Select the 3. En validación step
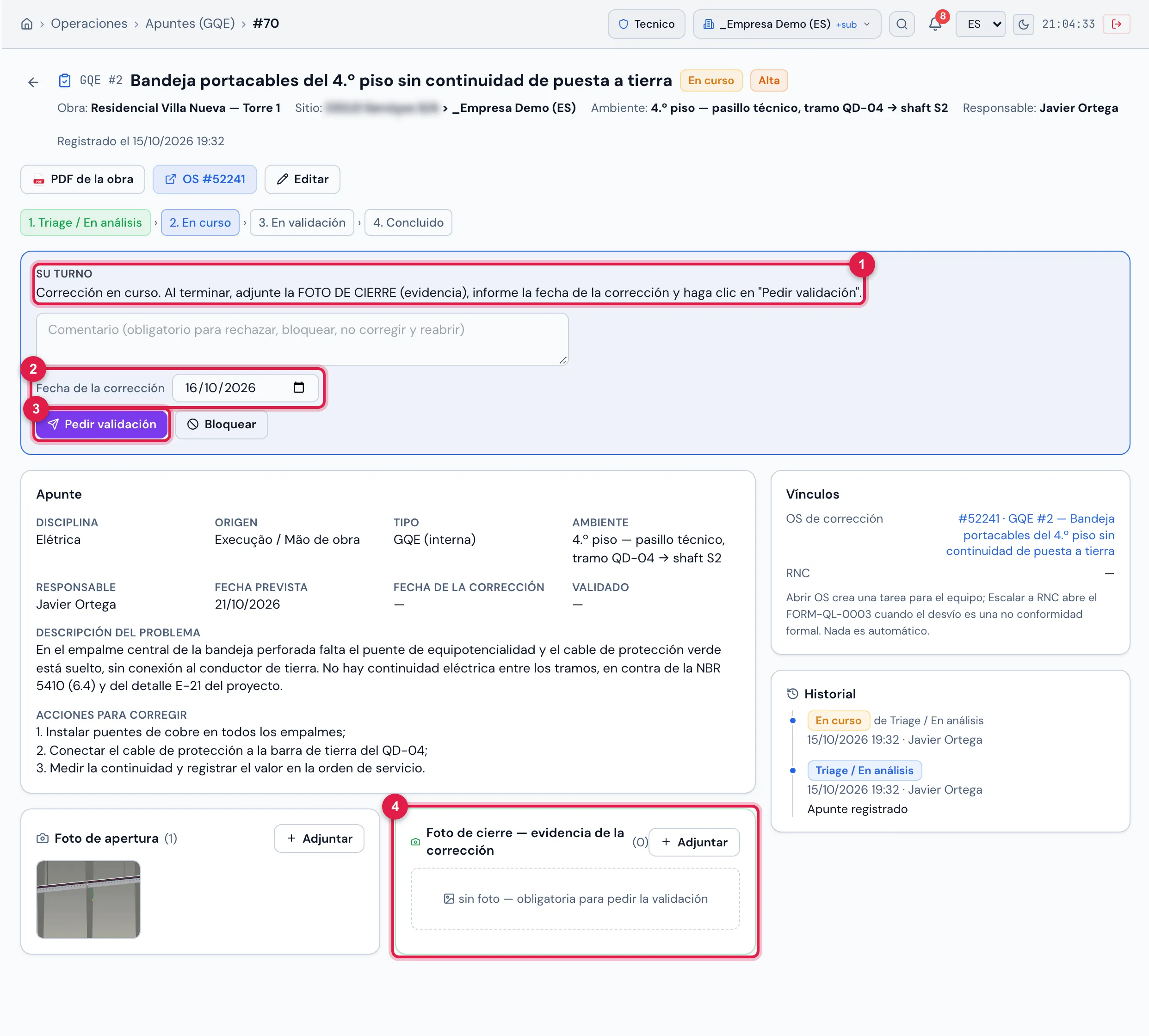 coord(302,222)
